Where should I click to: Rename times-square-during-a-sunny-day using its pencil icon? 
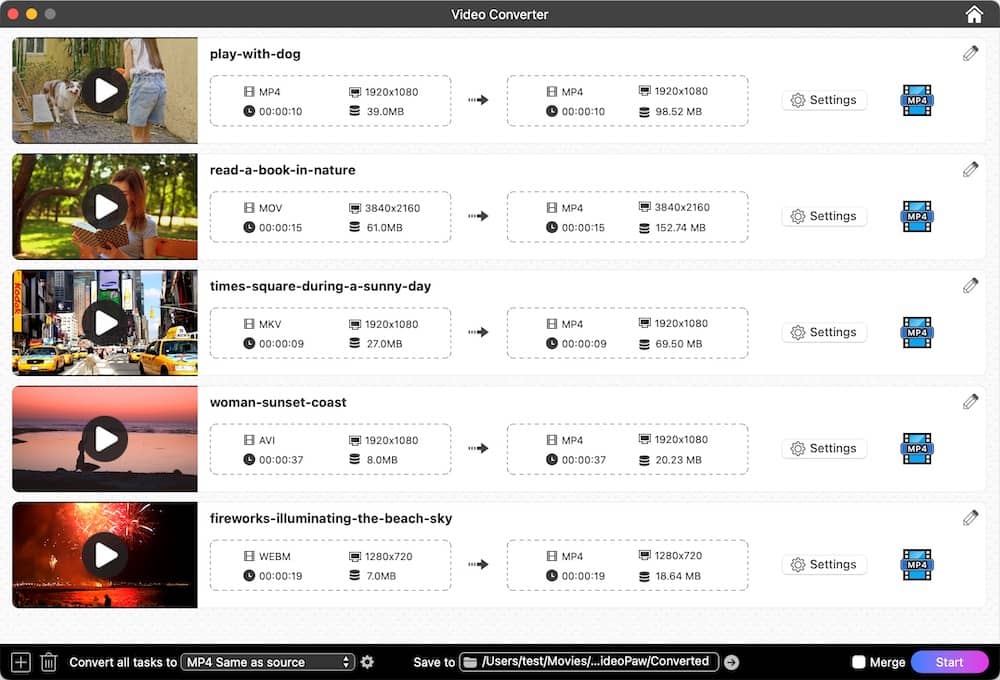click(x=970, y=284)
